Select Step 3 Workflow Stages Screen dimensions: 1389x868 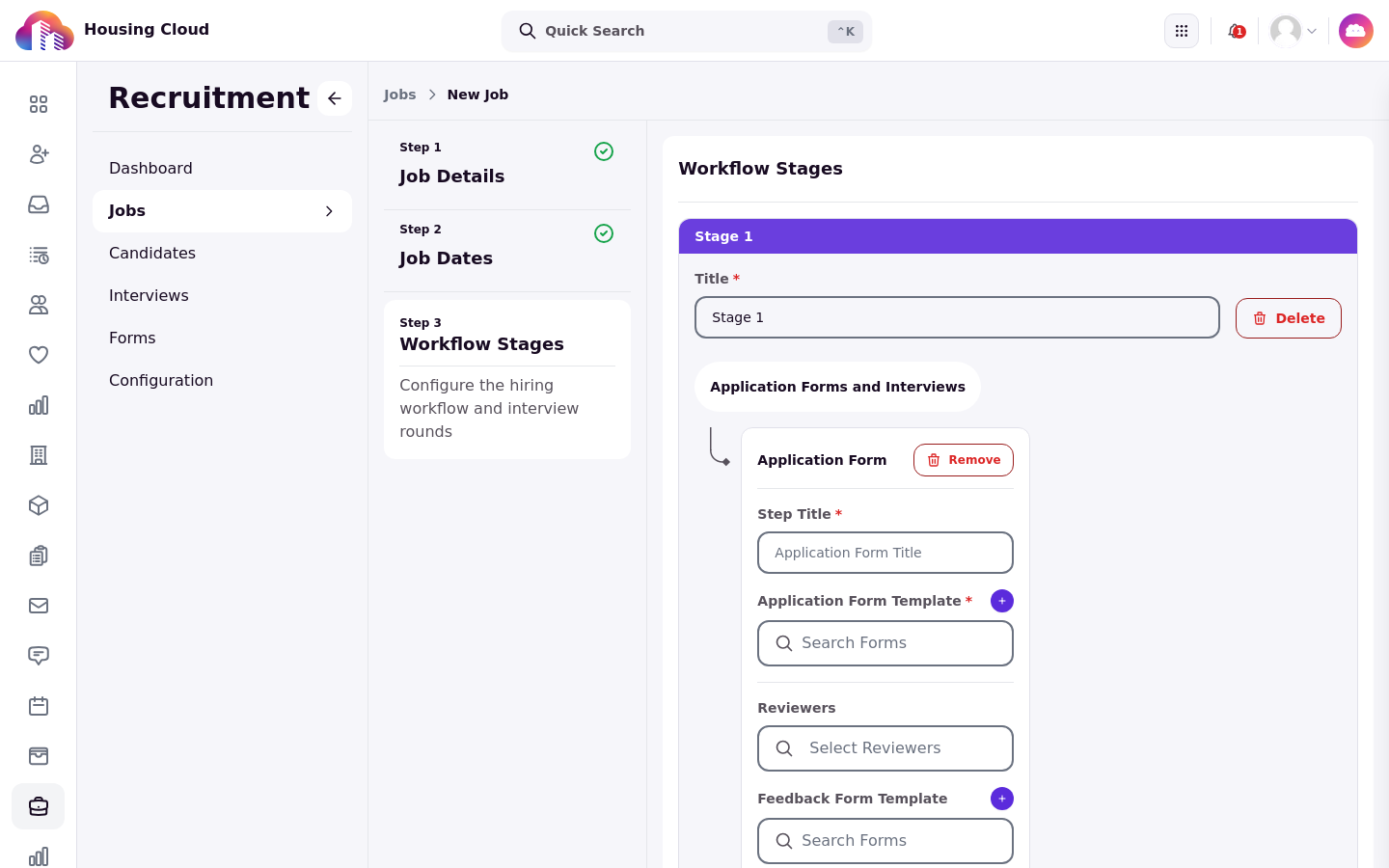click(507, 379)
